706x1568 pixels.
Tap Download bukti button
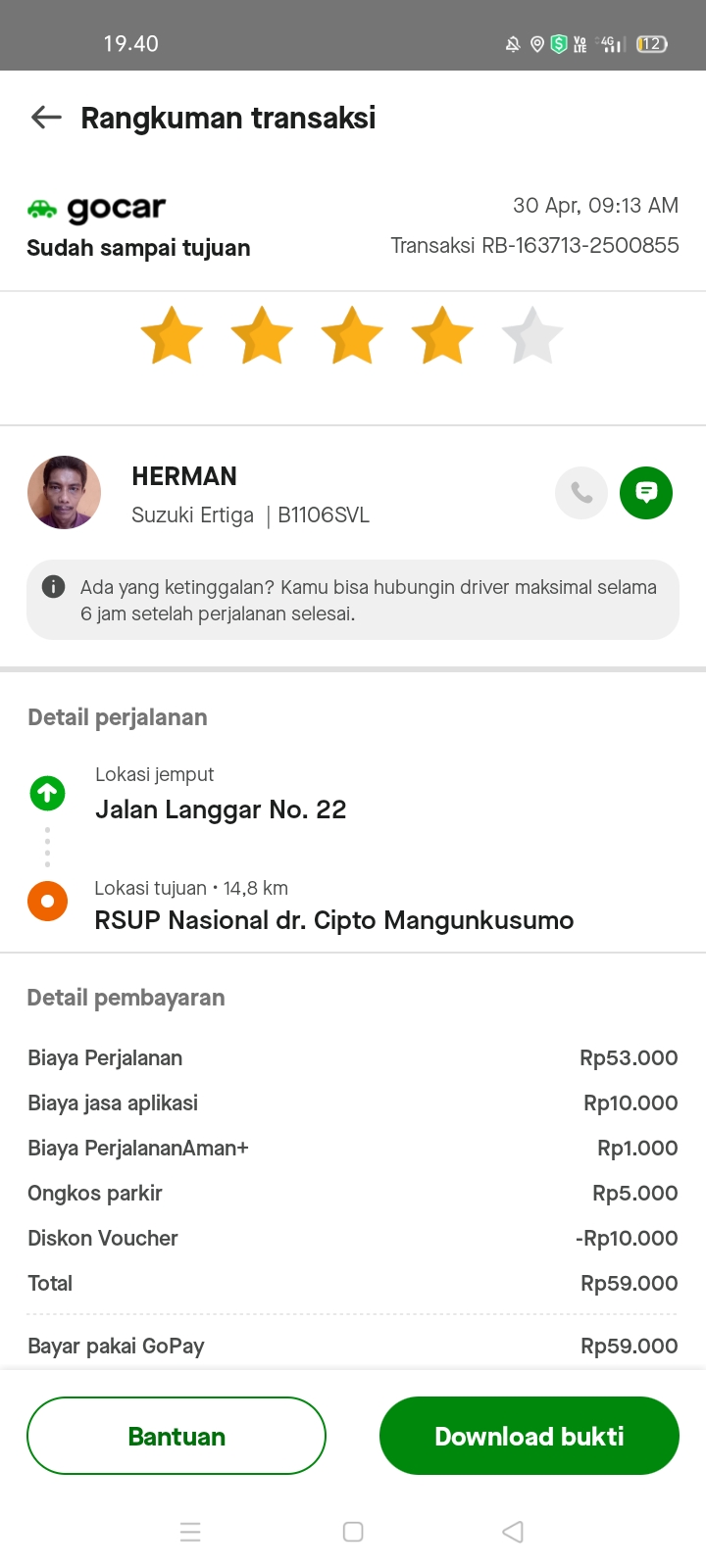pos(529,1436)
